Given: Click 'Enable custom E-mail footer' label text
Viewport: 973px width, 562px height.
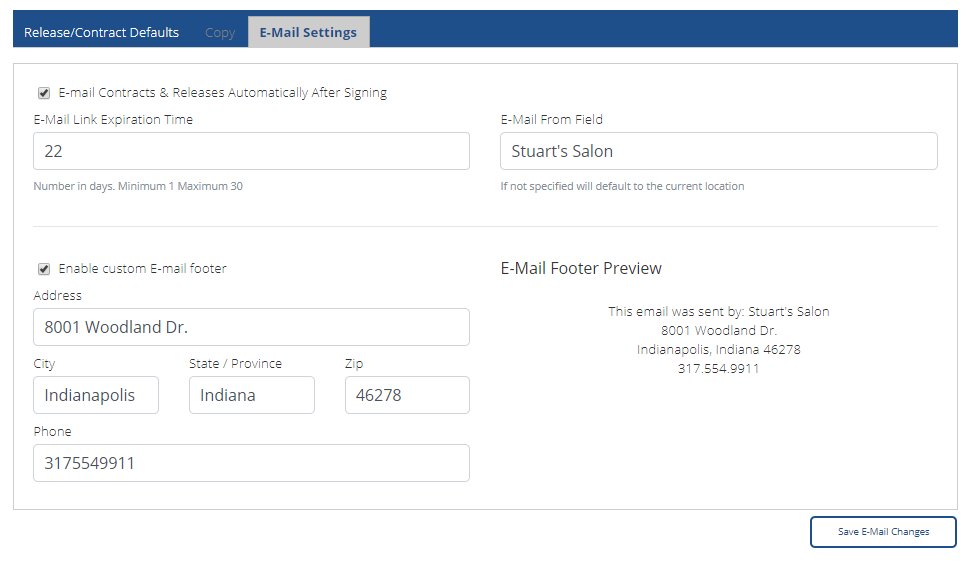Looking at the screenshot, I should pyautogui.click(x=142, y=269).
